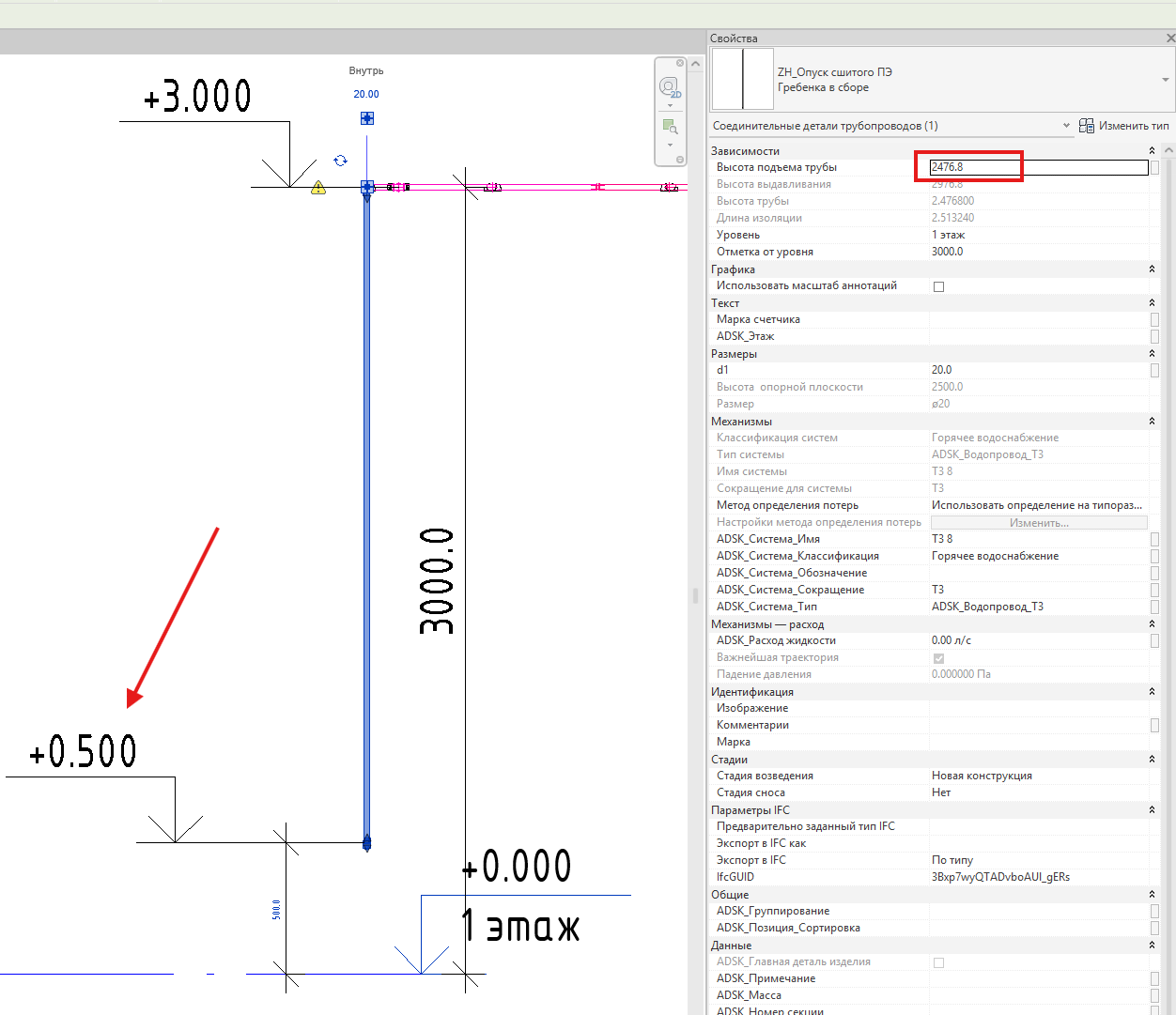Close the navigation bar with its X icon
Viewport: 1176px width, 1015px height.
coord(680,64)
